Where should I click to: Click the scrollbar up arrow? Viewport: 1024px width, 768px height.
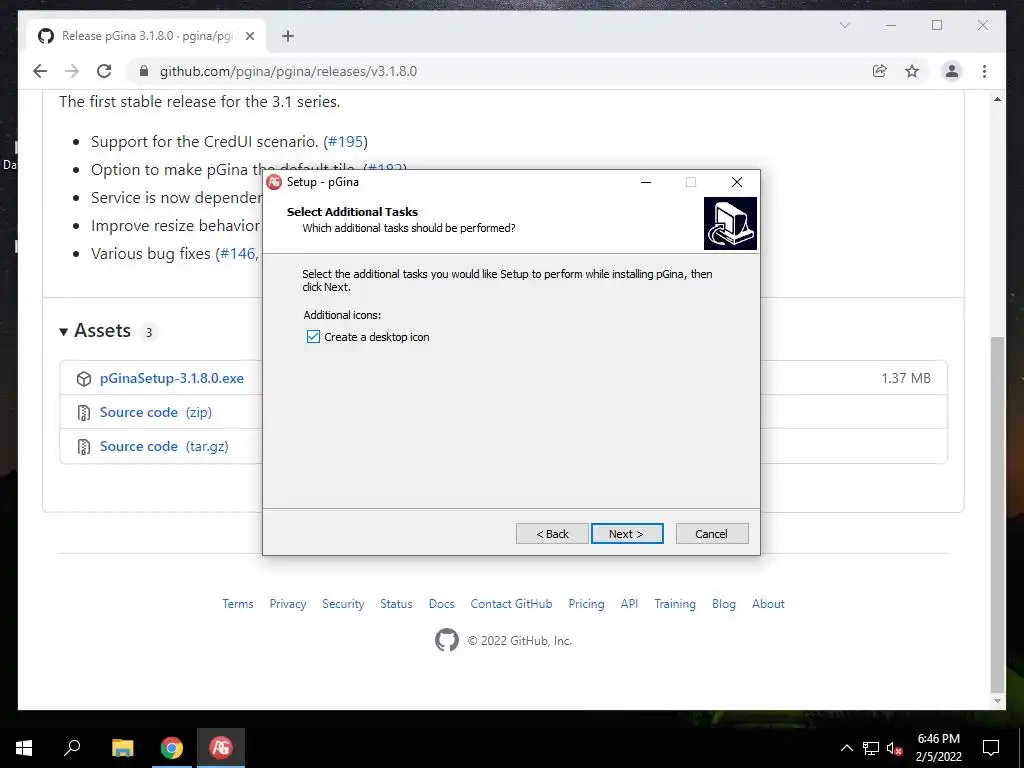[x=997, y=99]
